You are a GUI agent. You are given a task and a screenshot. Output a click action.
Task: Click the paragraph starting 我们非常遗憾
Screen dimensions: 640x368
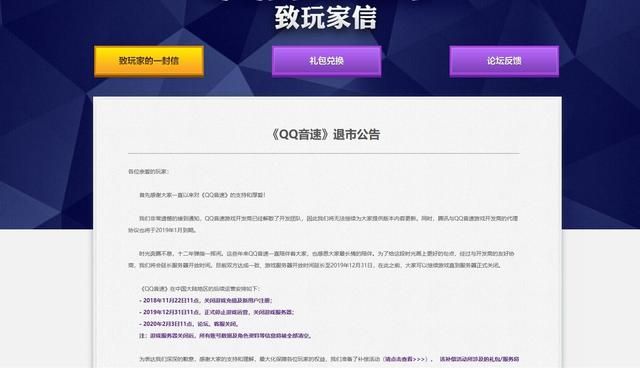(x=323, y=224)
